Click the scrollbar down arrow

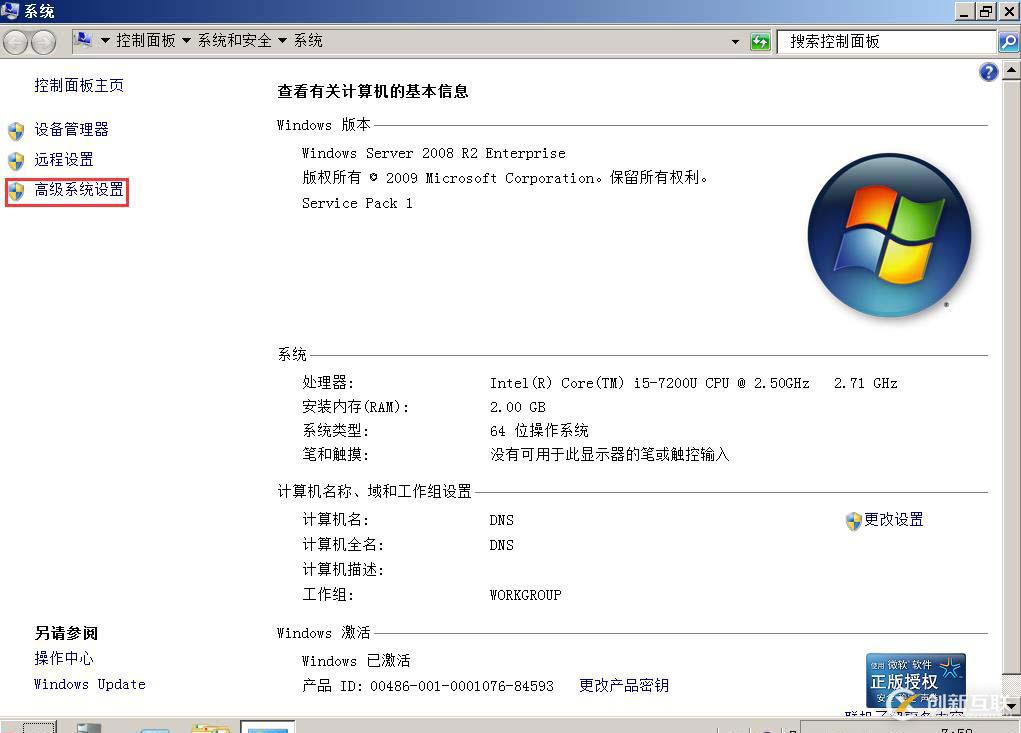[1011, 706]
